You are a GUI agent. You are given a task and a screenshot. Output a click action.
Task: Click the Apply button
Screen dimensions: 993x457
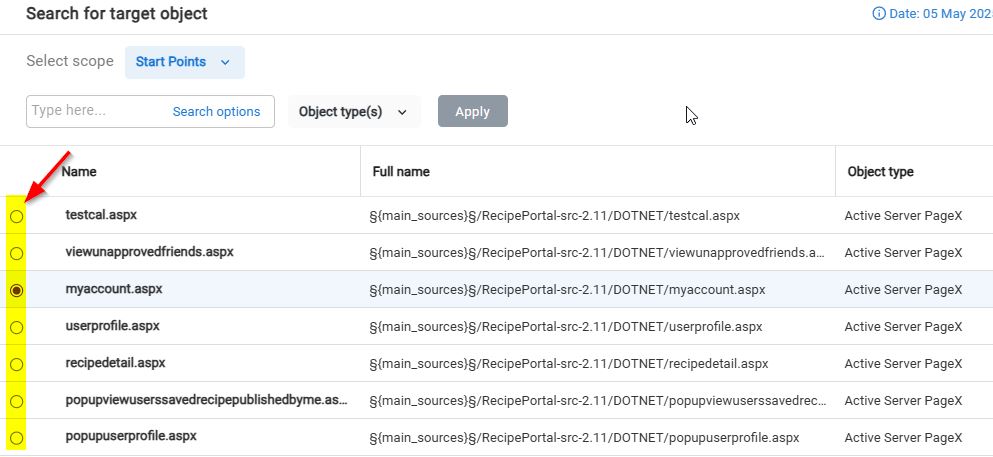472,112
